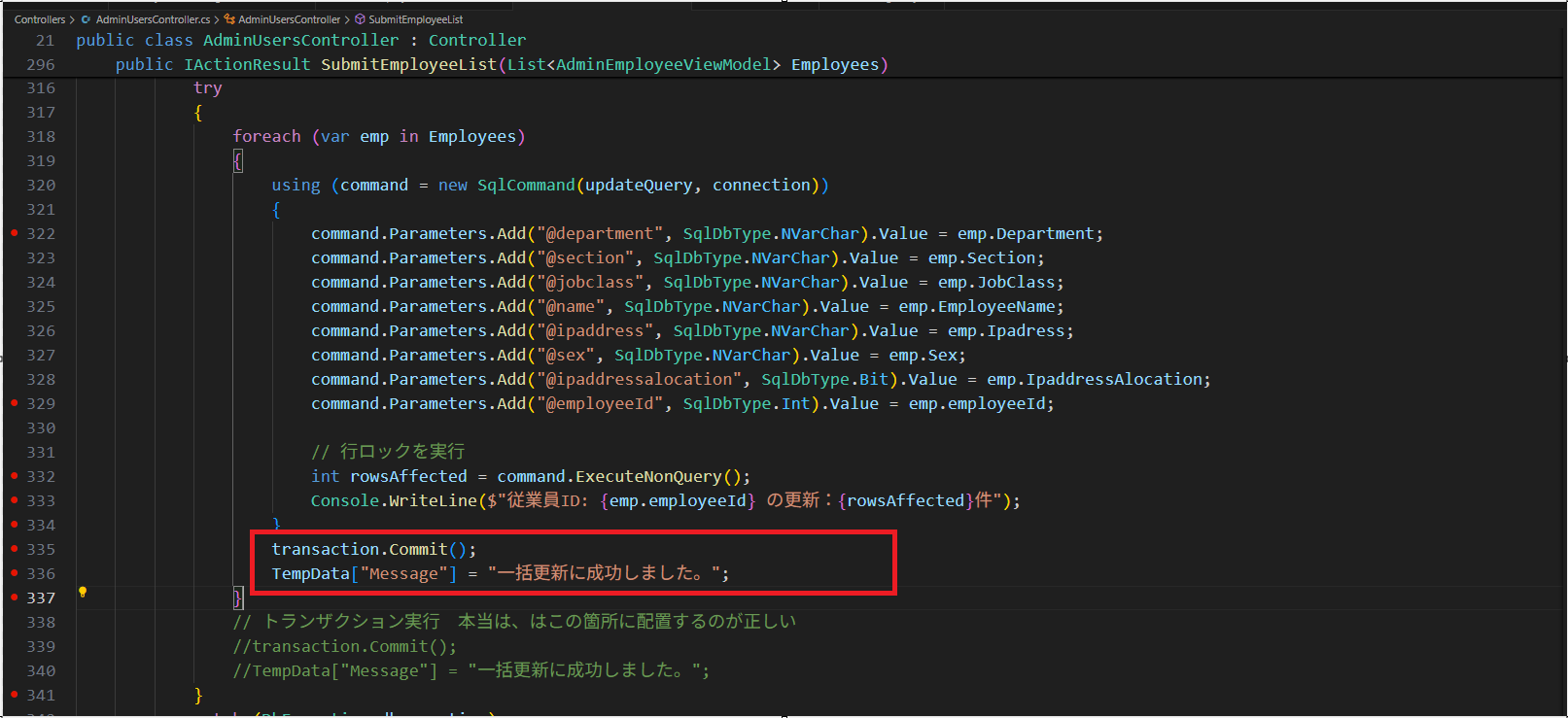Screen dimensions: 1568x718
Task: Toggle breakpoint on line 335
Action: (14, 549)
